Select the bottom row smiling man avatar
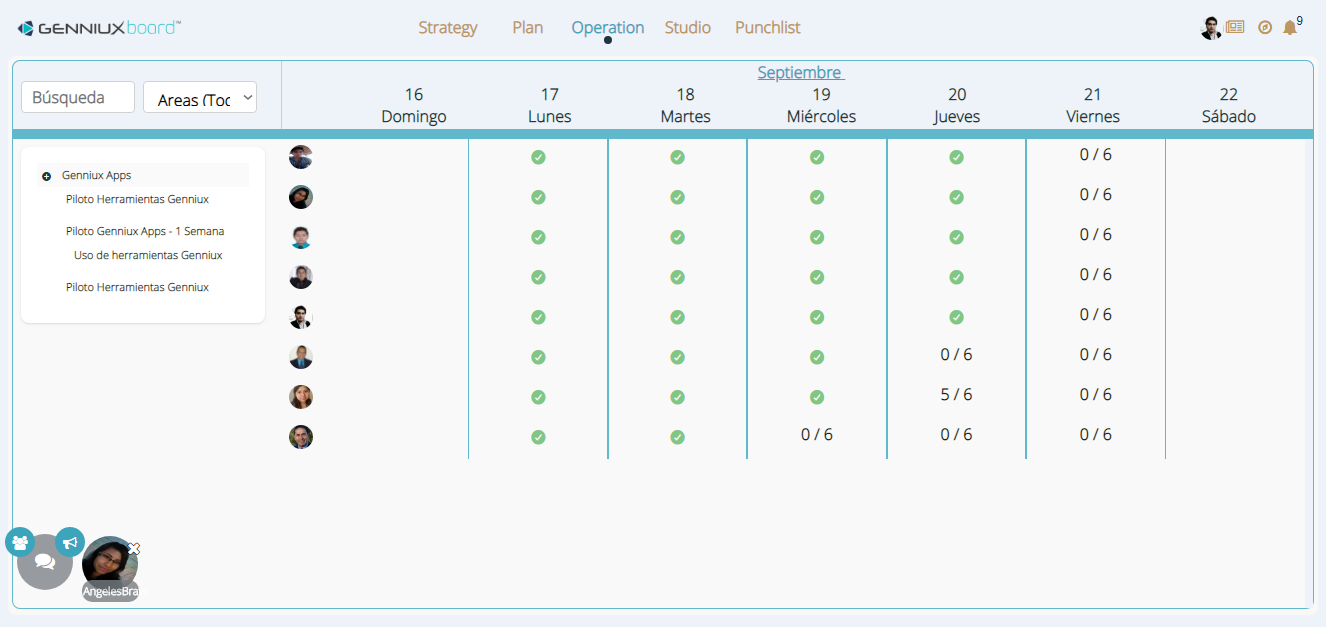The width and height of the screenshot is (1326, 627). pyautogui.click(x=301, y=437)
